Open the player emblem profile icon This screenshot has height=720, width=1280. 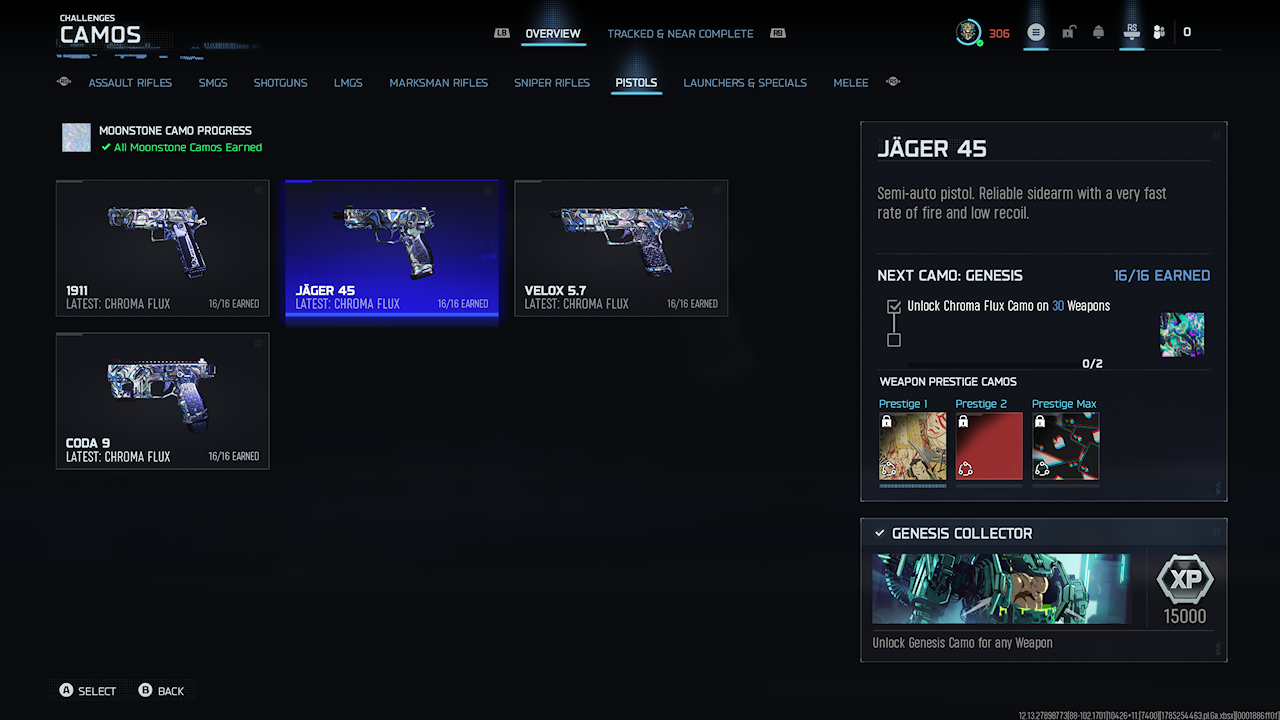969,32
